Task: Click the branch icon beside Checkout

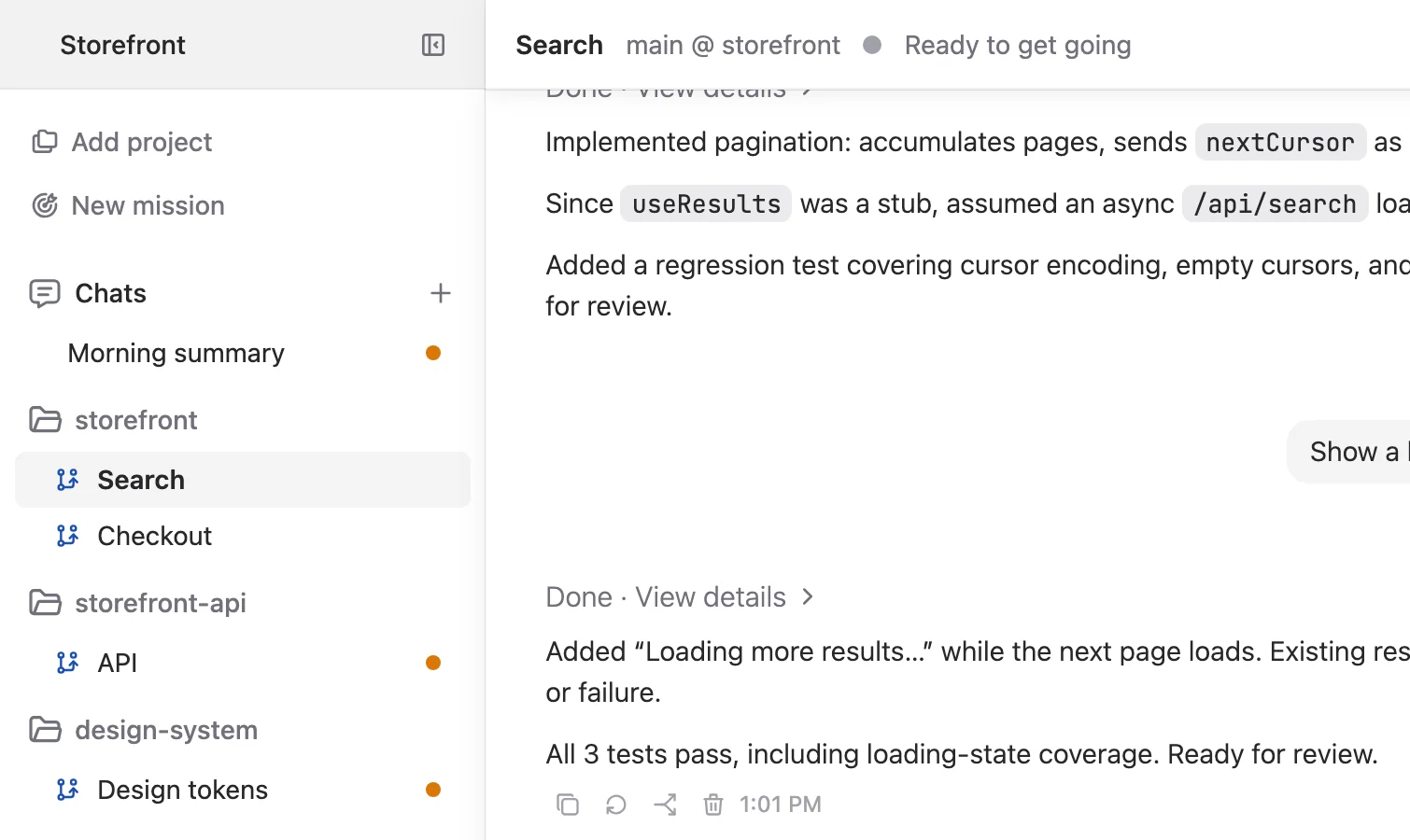Action: (67, 536)
